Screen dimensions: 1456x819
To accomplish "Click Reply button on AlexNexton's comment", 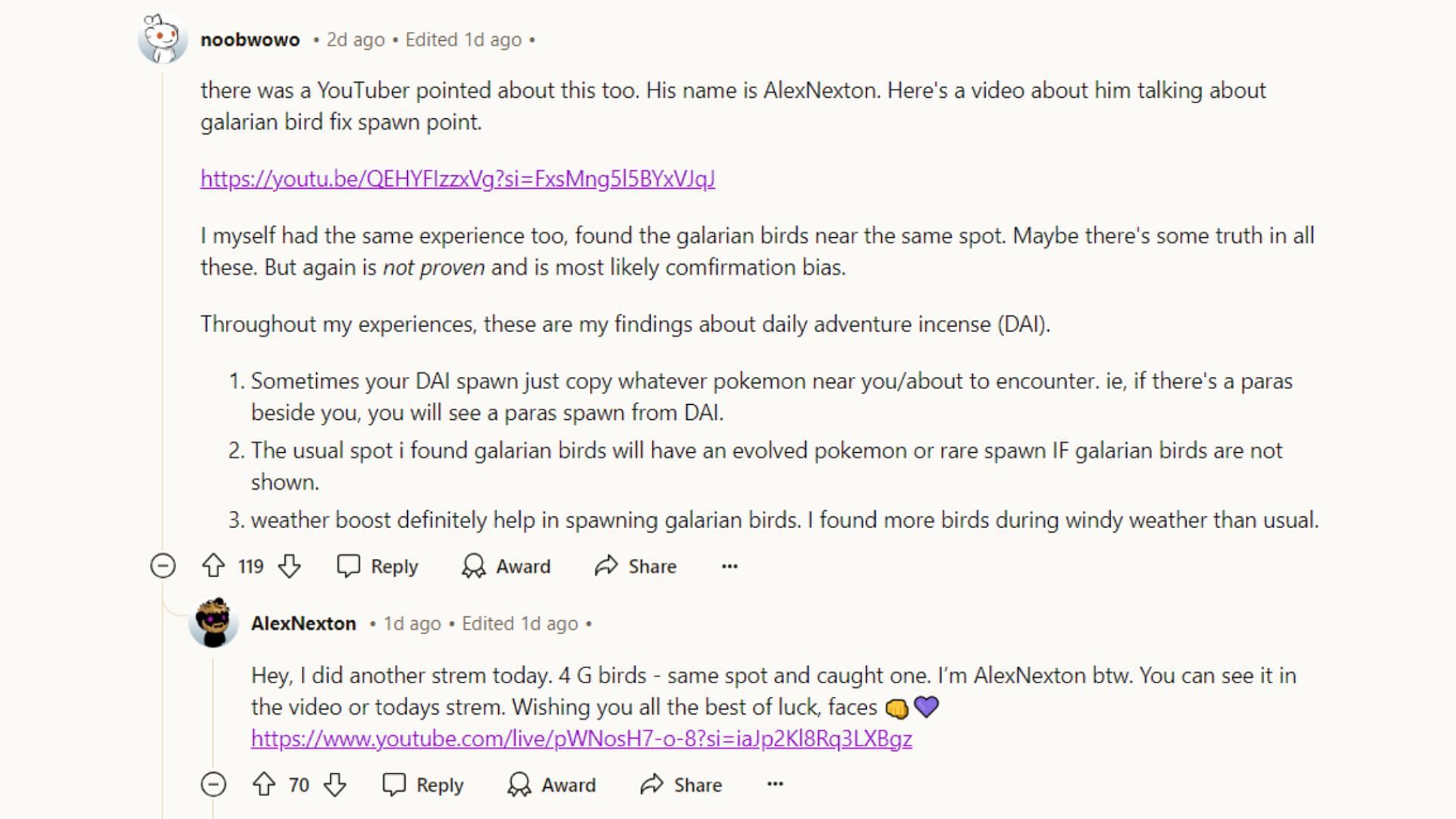I will (x=440, y=784).
